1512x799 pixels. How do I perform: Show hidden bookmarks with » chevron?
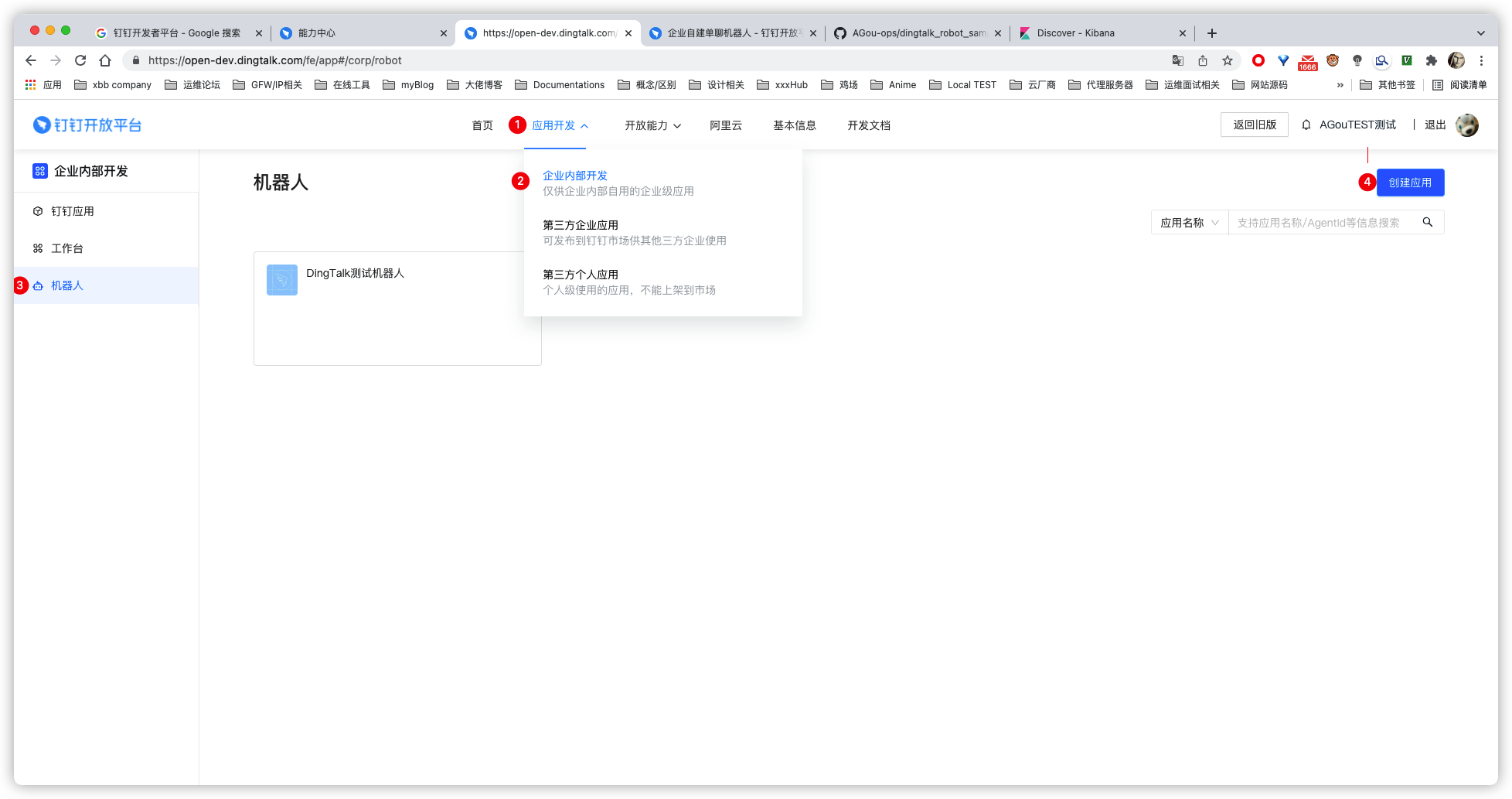click(x=1340, y=85)
